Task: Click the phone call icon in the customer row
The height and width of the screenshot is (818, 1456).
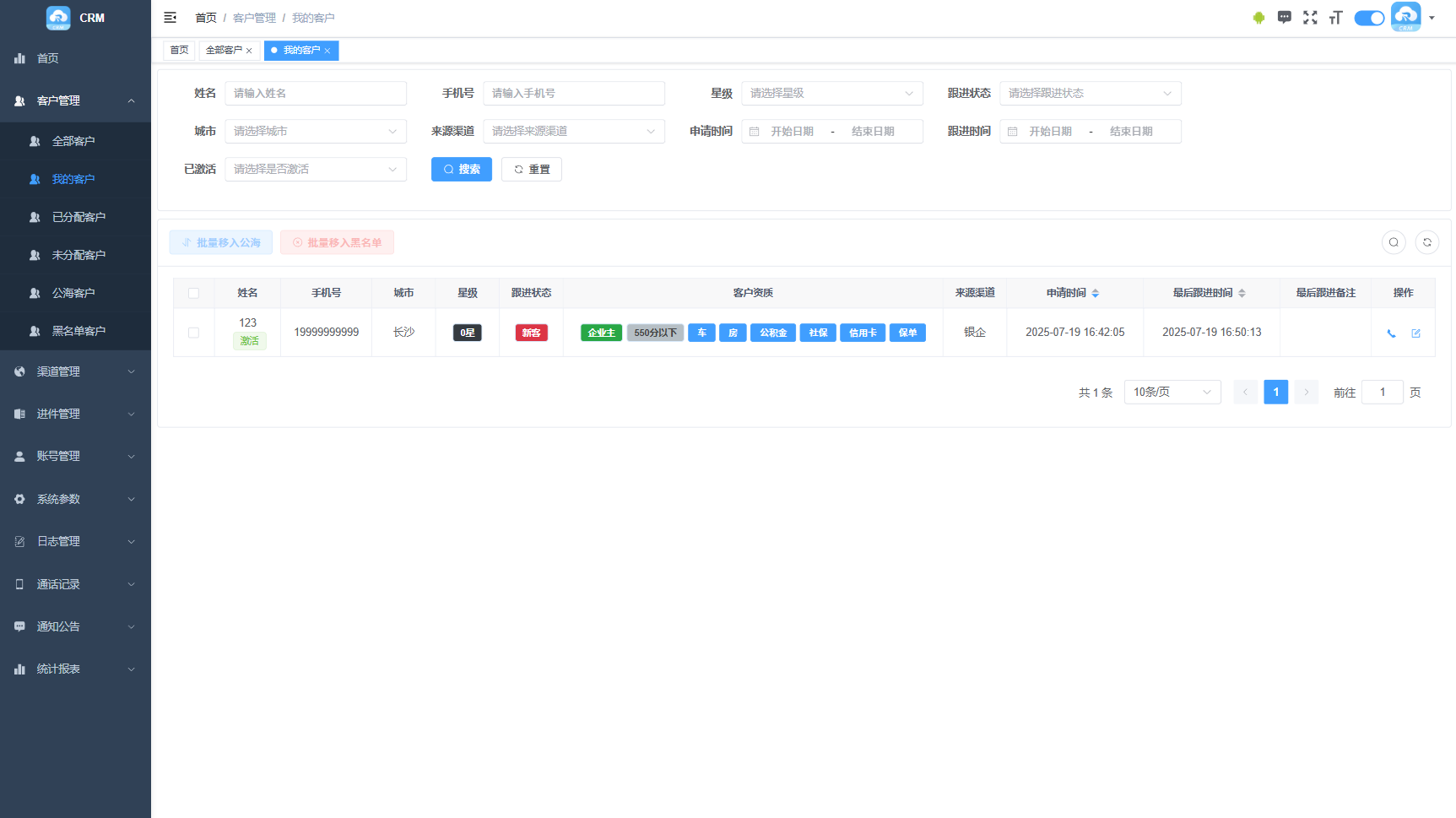Action: point(1391,333)
